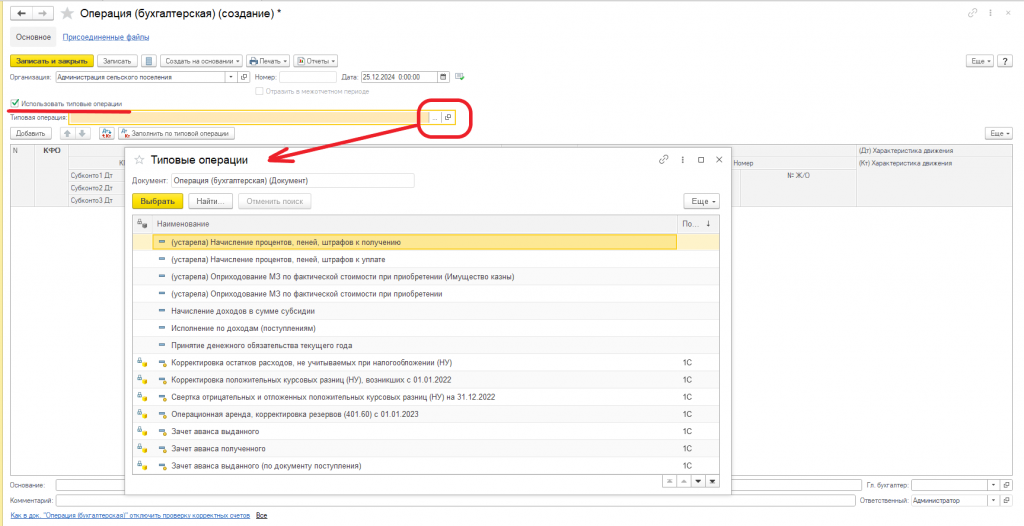Select row (устарела) Начисление процентов, пеней, штрафов к уплате

tap(425, 259)
